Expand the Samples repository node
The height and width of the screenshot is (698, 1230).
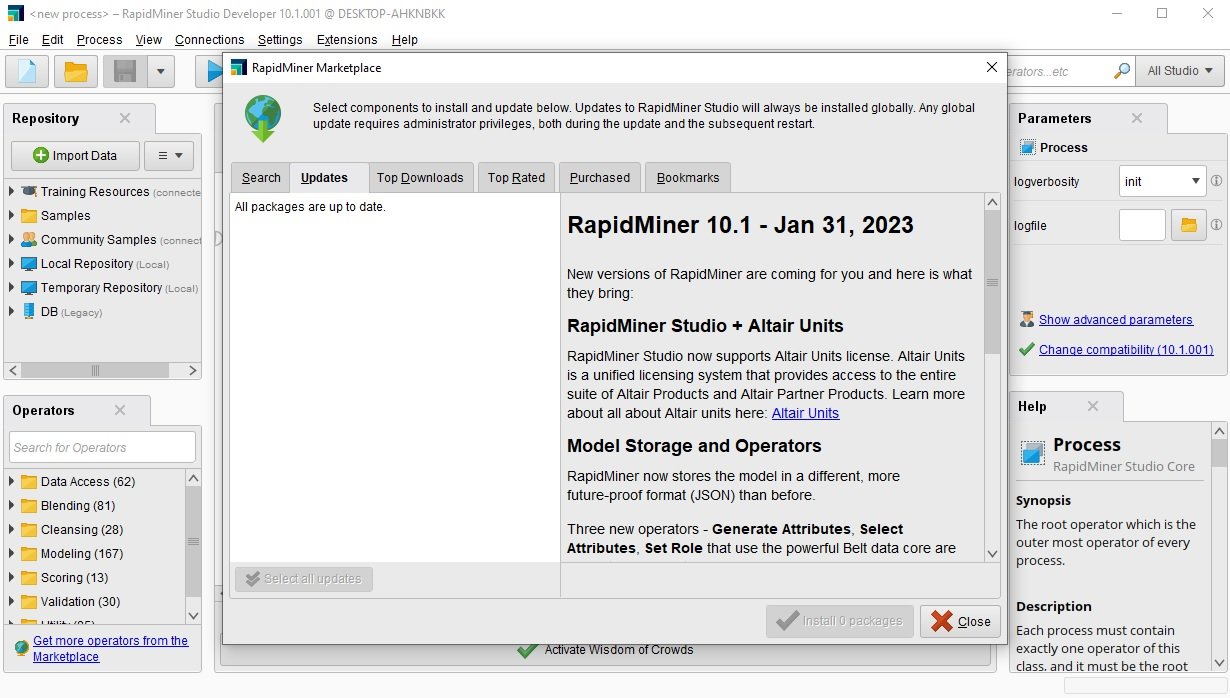(x=11, y=215)
